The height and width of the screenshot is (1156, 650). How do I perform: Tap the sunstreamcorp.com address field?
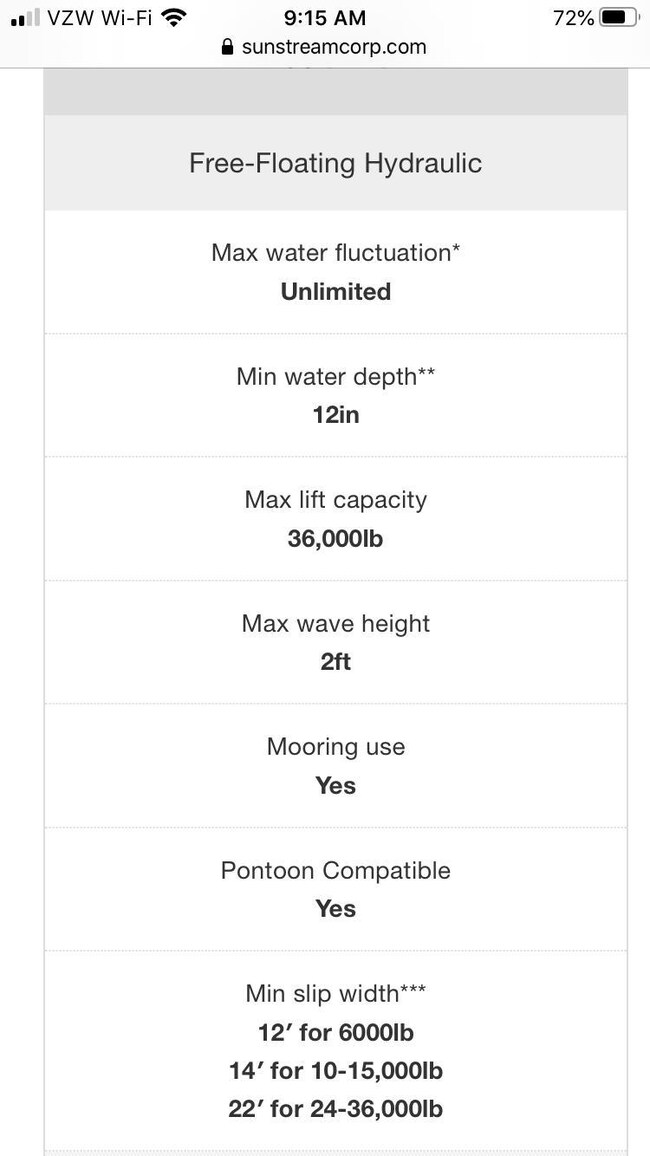(x=334, y=47)
